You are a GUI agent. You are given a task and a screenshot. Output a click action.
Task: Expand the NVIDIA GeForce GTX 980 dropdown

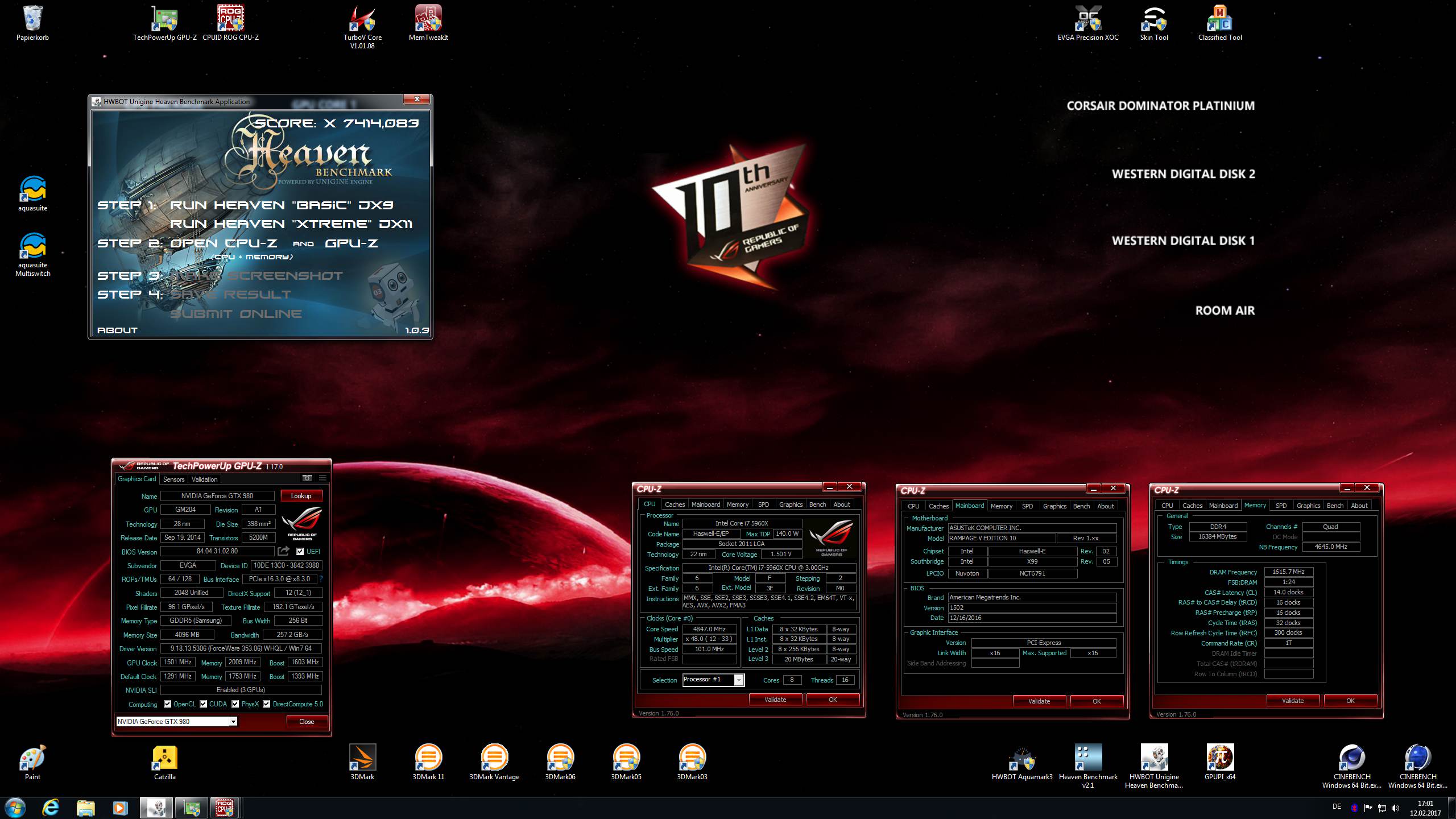point(233,722)
